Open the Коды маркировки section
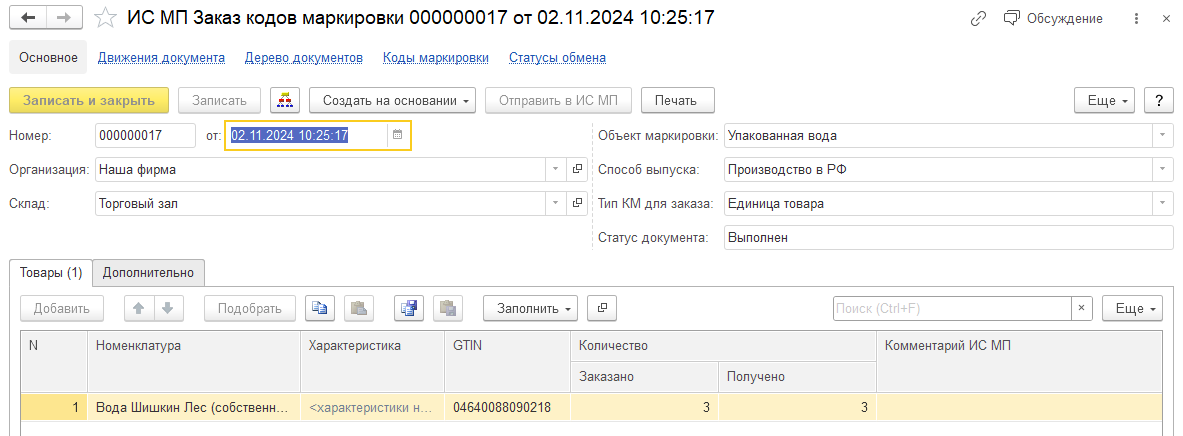Screen dimensions: 1183x436 [436, 58]
